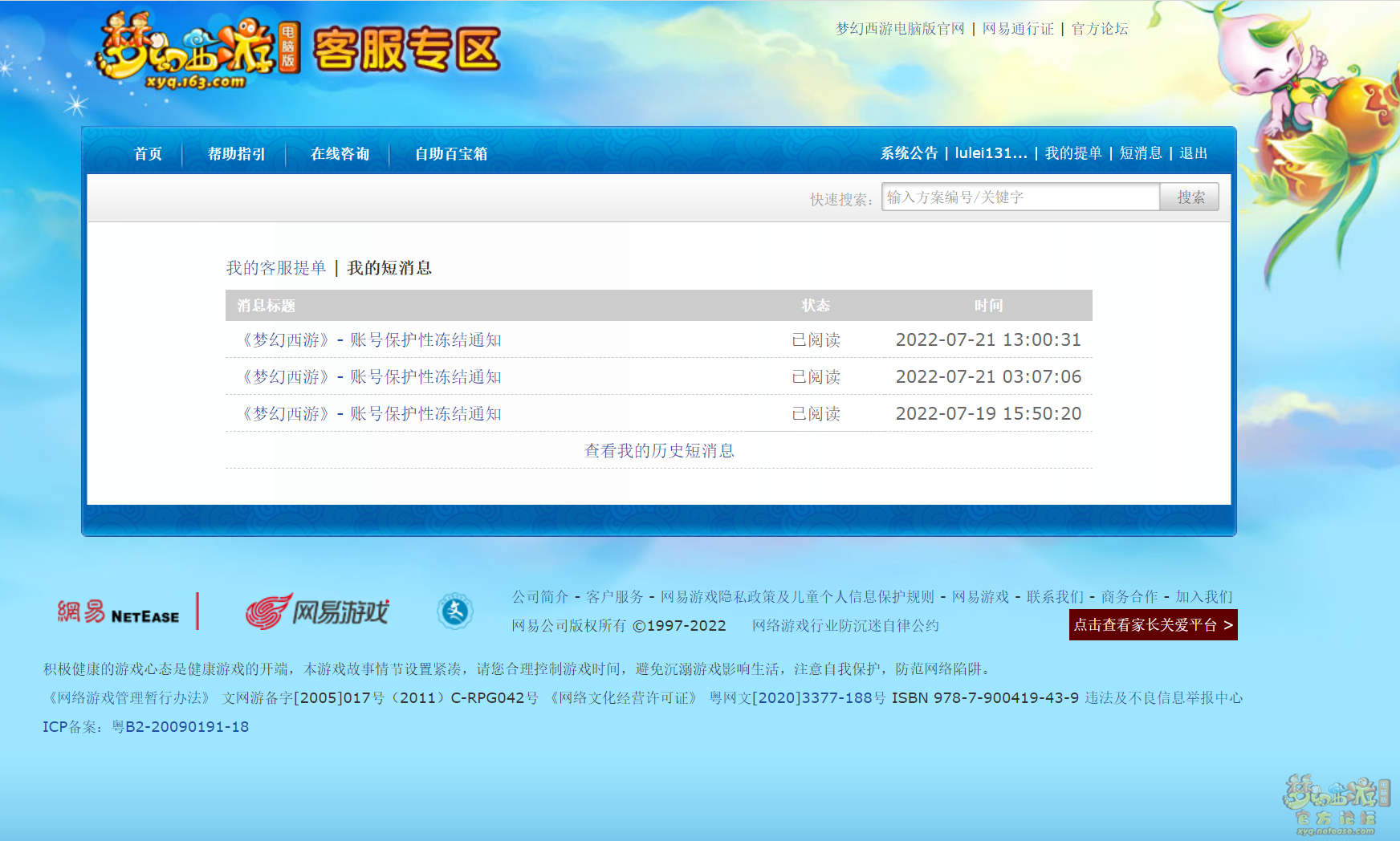1400x841 pixels.
Task: Open 加入我们 footer link
Action: (x=1204, y=596)
